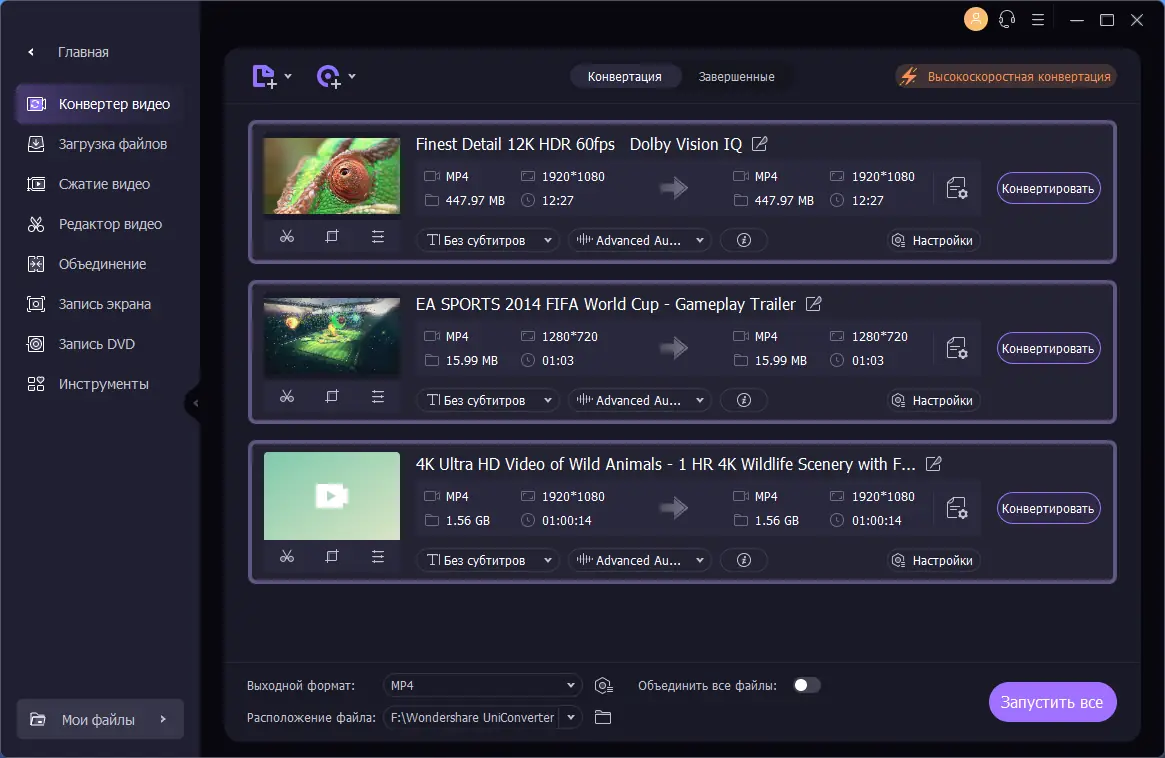The image size is (1165, 758).
Task: Open audio track dropdown for Finest Detail video
Action: click(639, 240)
